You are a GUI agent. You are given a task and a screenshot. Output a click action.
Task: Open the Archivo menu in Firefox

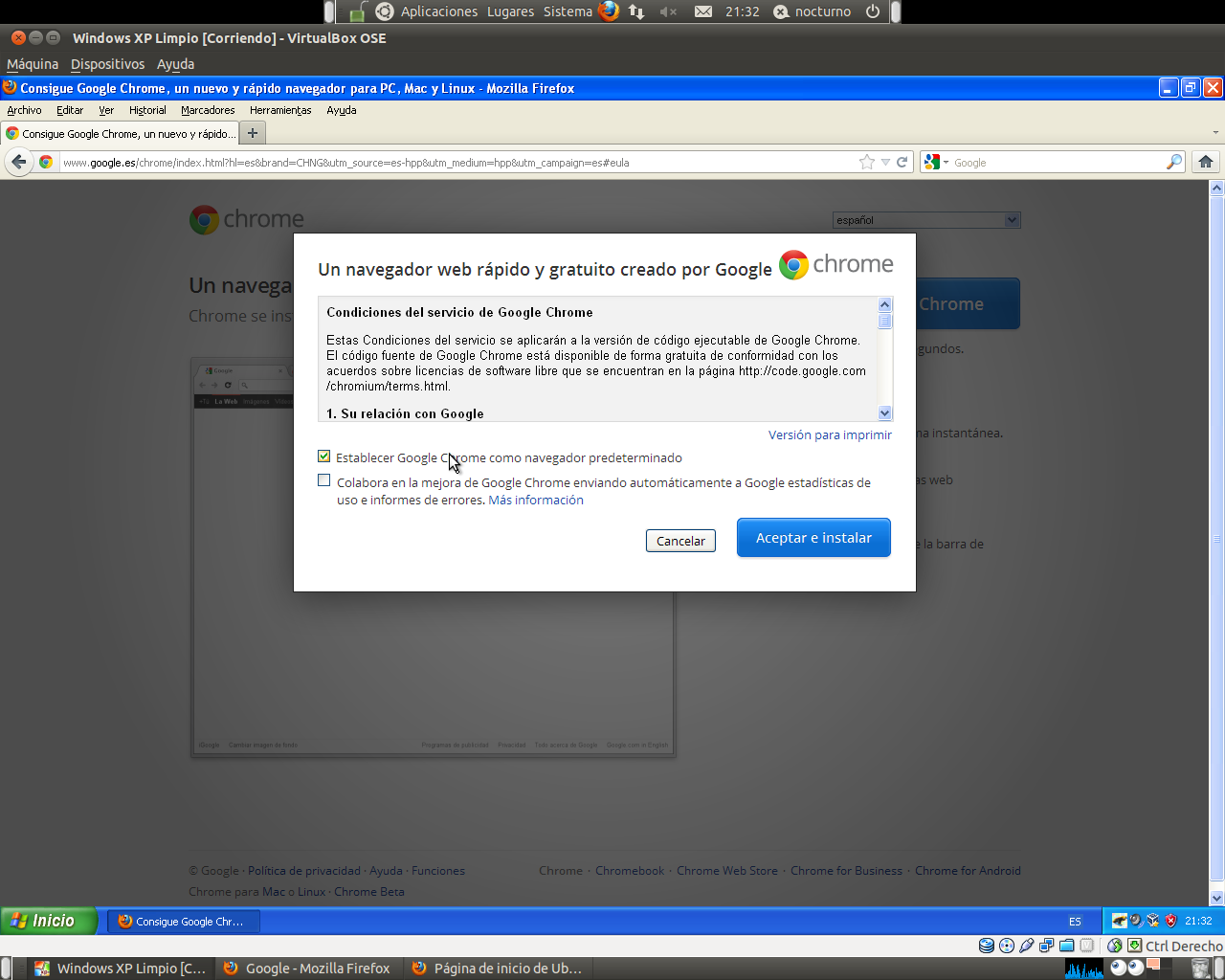(24, 110)
